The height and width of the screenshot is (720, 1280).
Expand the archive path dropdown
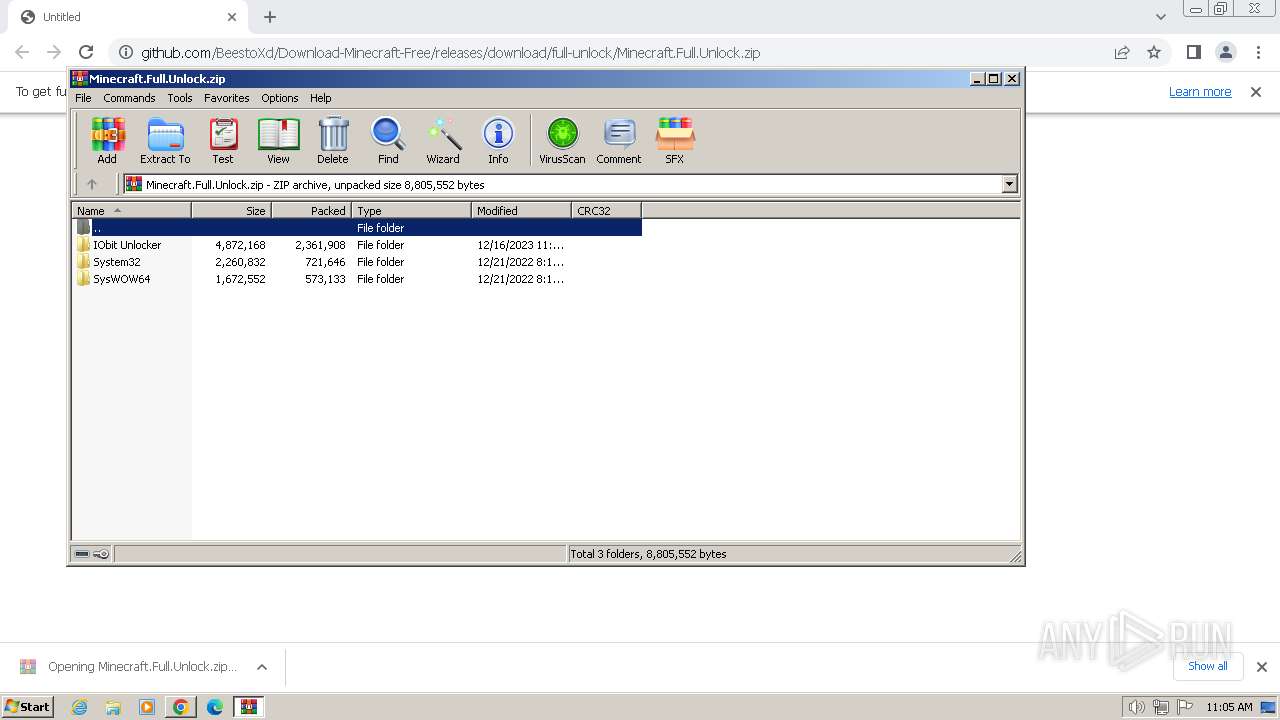[x=1009, y=184]
